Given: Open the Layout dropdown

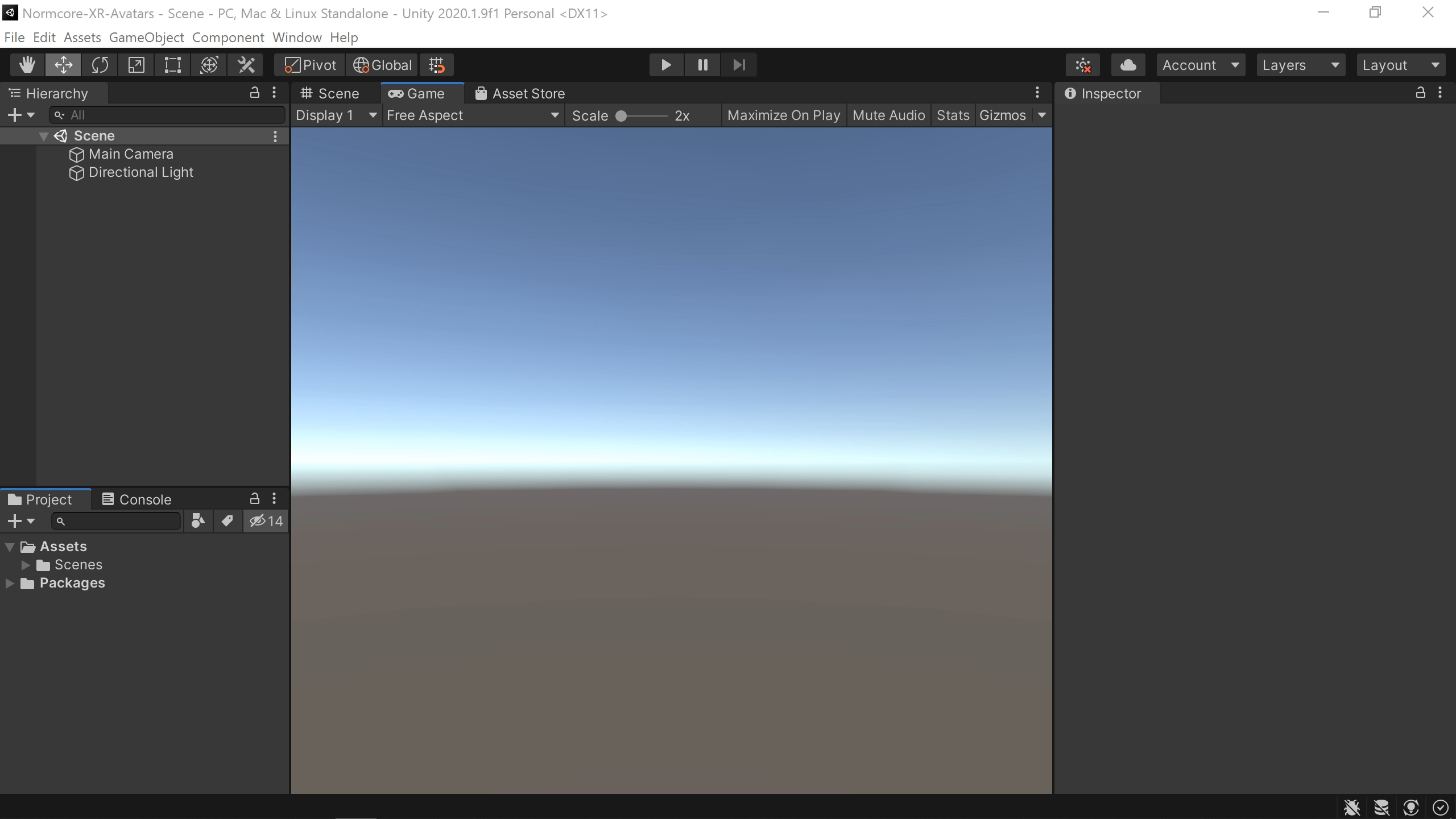Looking at the screenshot, I should [x=1400, y=64].
